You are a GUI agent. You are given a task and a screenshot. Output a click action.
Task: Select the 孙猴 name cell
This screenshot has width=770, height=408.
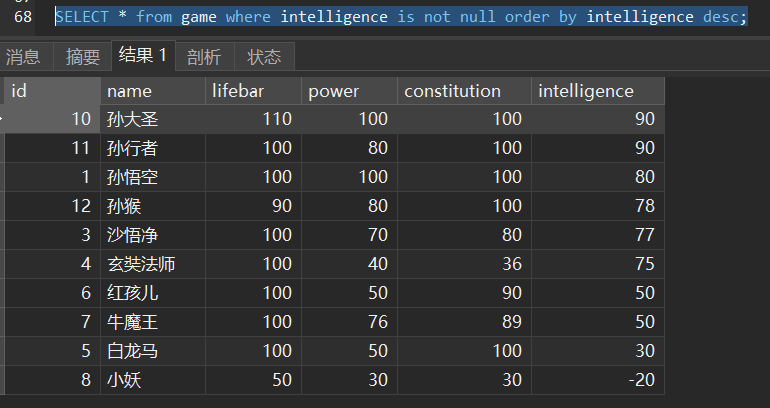point(153,206)
